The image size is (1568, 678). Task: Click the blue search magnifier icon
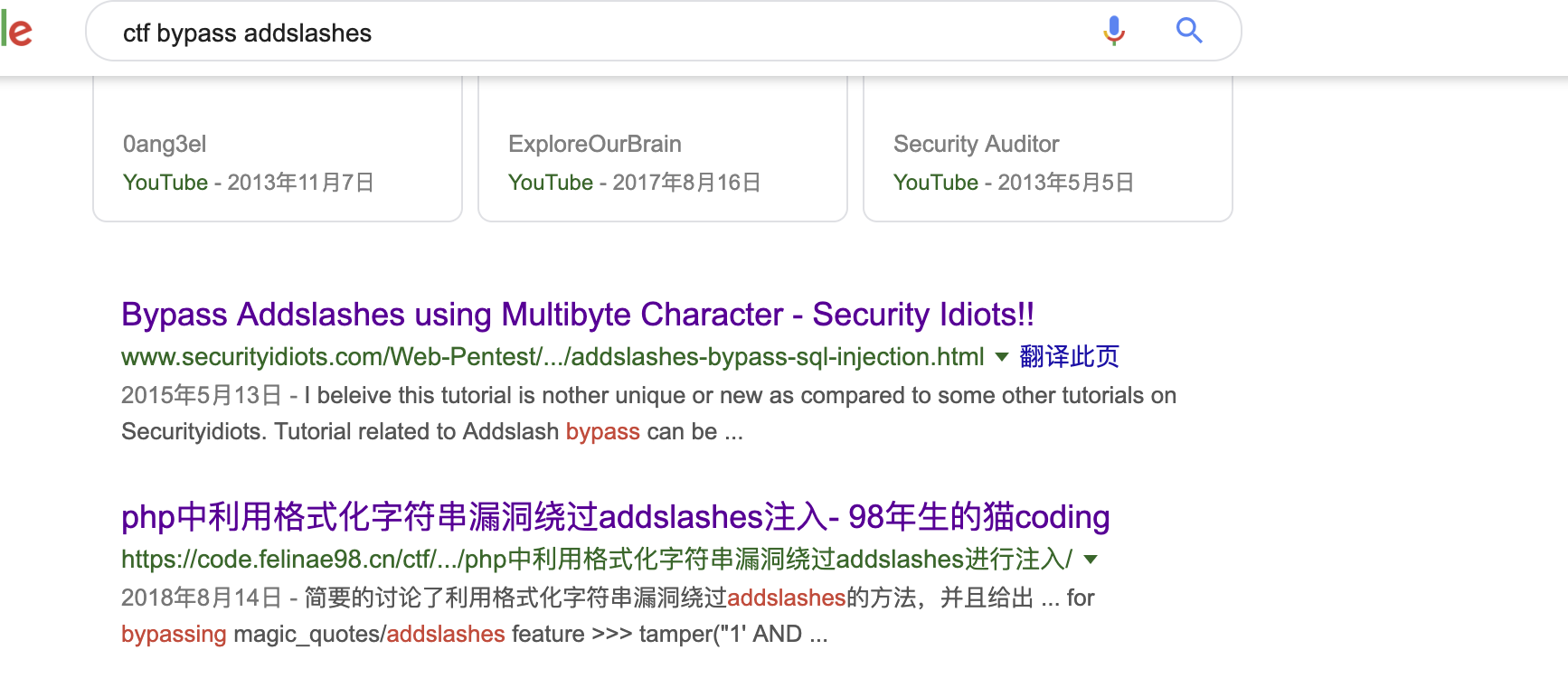tap(1189, 32)
